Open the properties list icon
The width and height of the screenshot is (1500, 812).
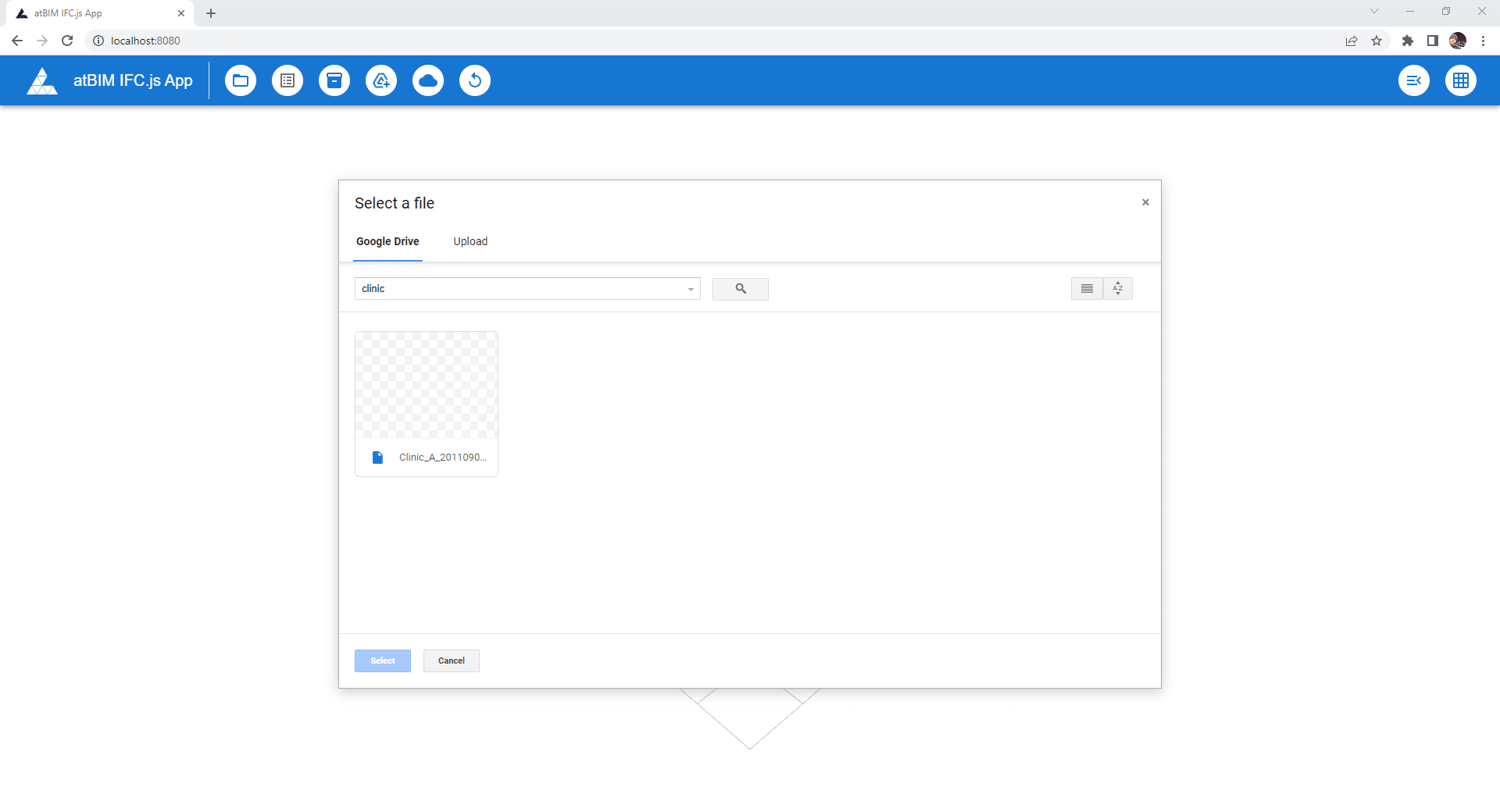(287, 80)
